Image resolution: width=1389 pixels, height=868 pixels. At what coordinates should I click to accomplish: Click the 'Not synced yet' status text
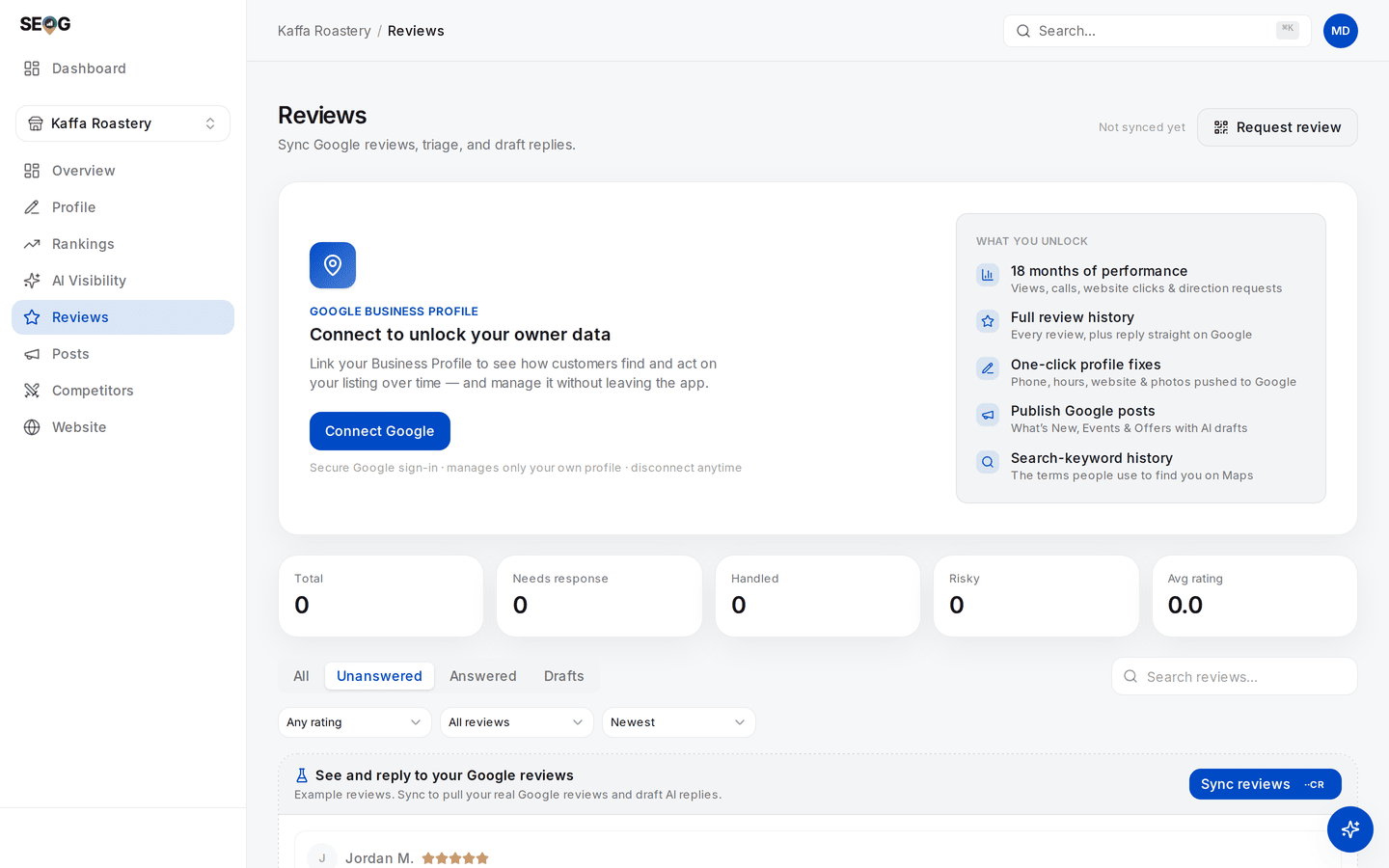(1142, 127)
